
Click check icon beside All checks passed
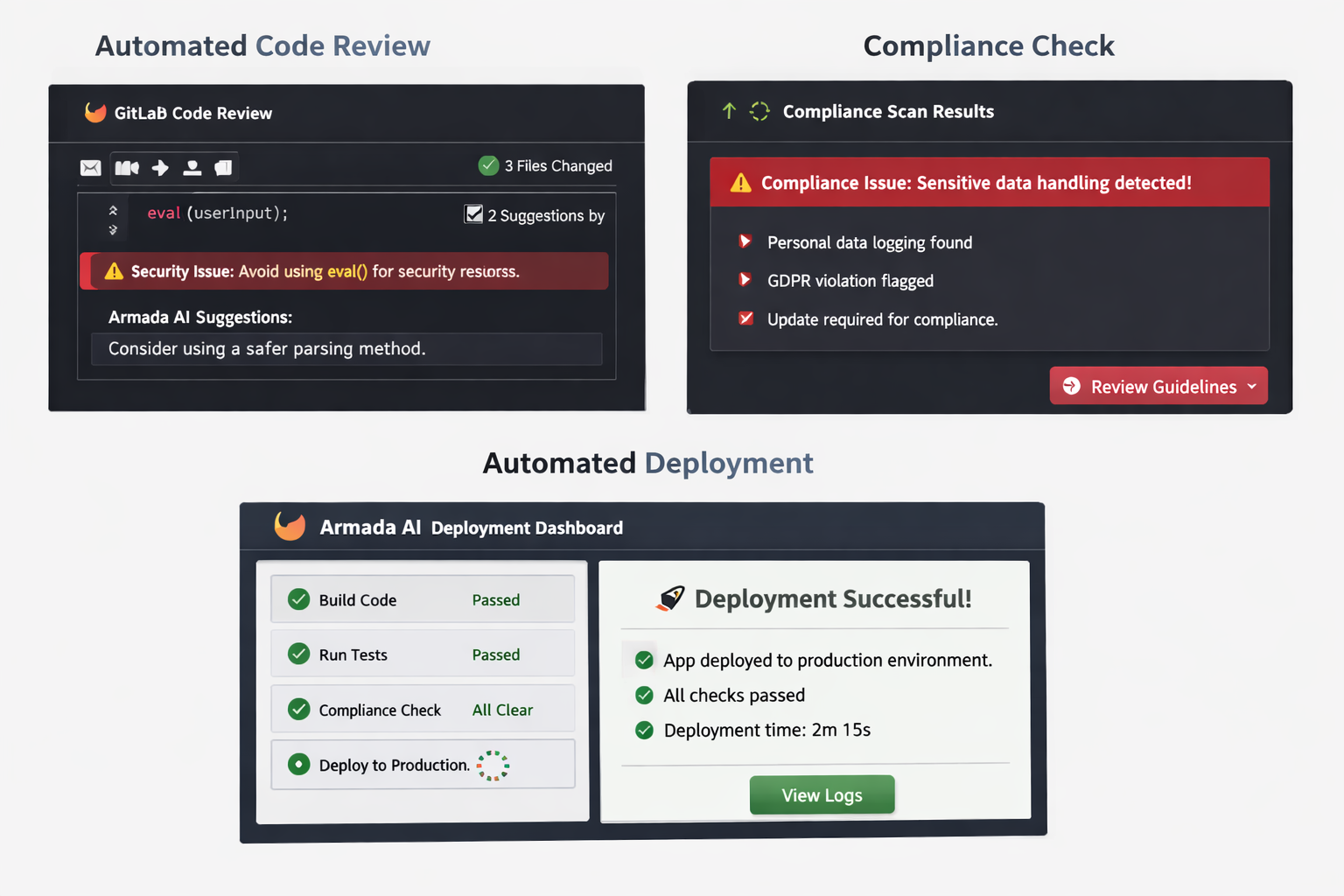(645, 695)
